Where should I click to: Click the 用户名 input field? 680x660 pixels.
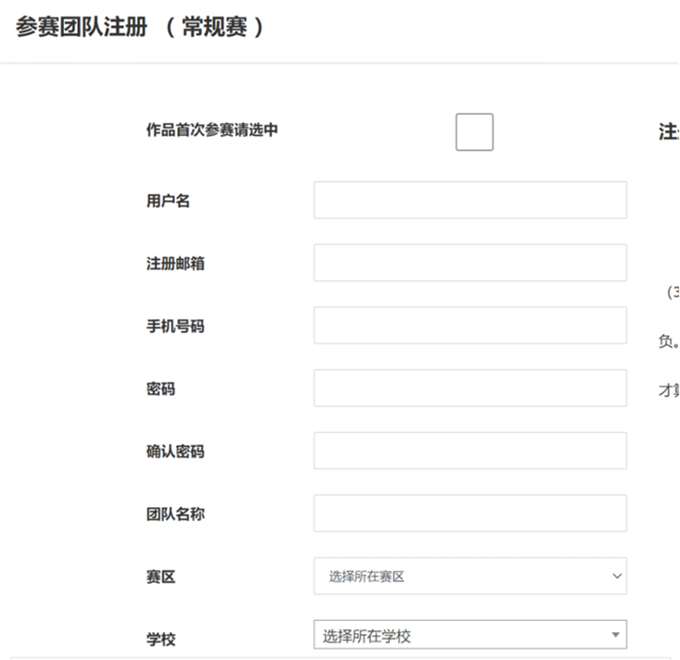point(470,200)
